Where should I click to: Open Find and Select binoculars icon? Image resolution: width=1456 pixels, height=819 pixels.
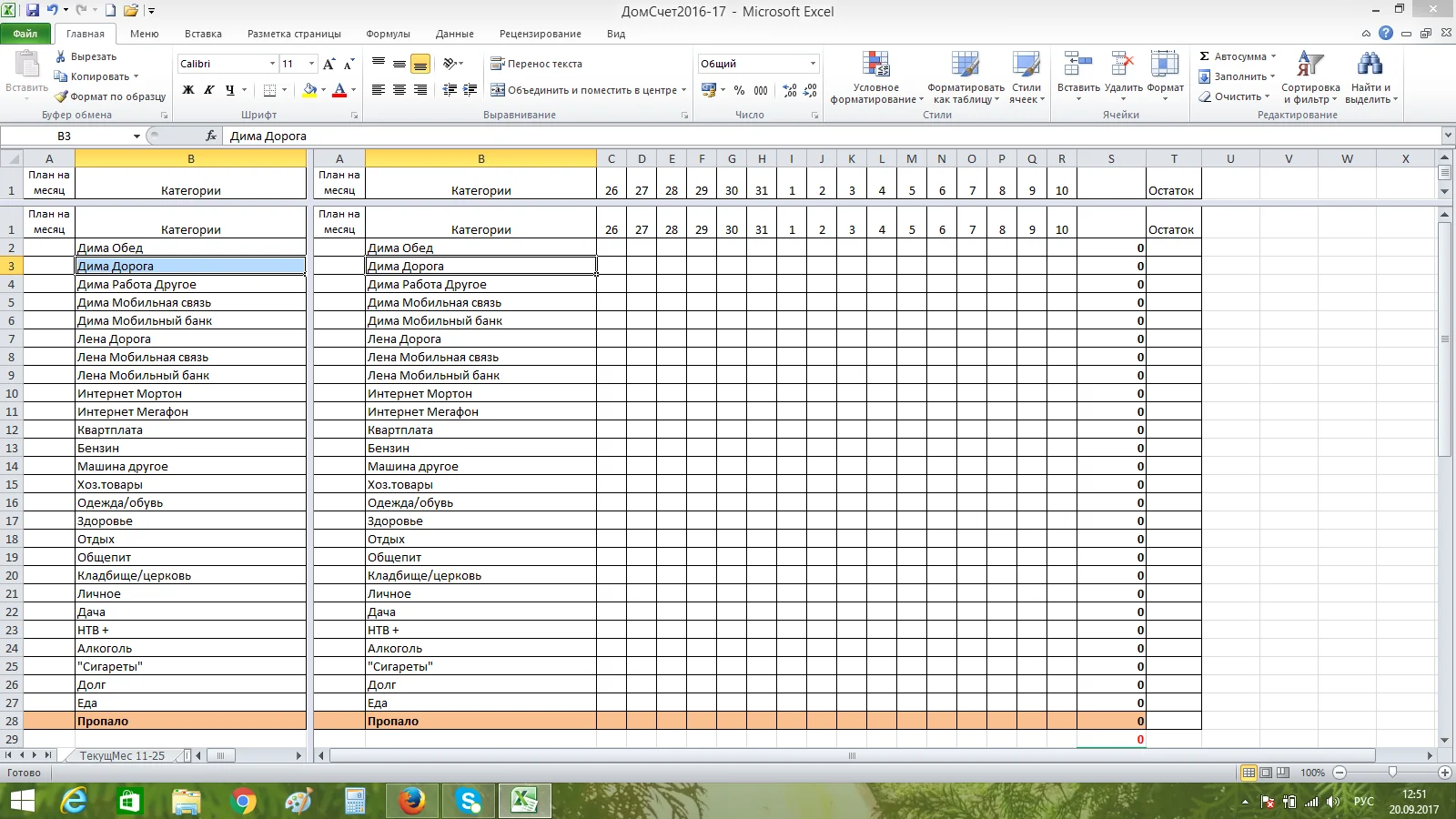(1369, 65)
